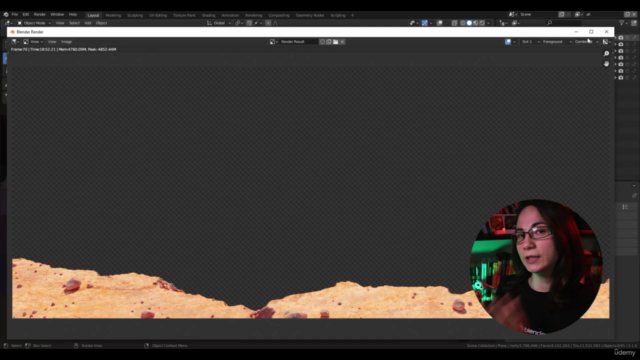Image resolution: width=640 pixels, height=360 pixels.
Task: Toggle X-ray mode in viewport header
Action: point(454,23)
